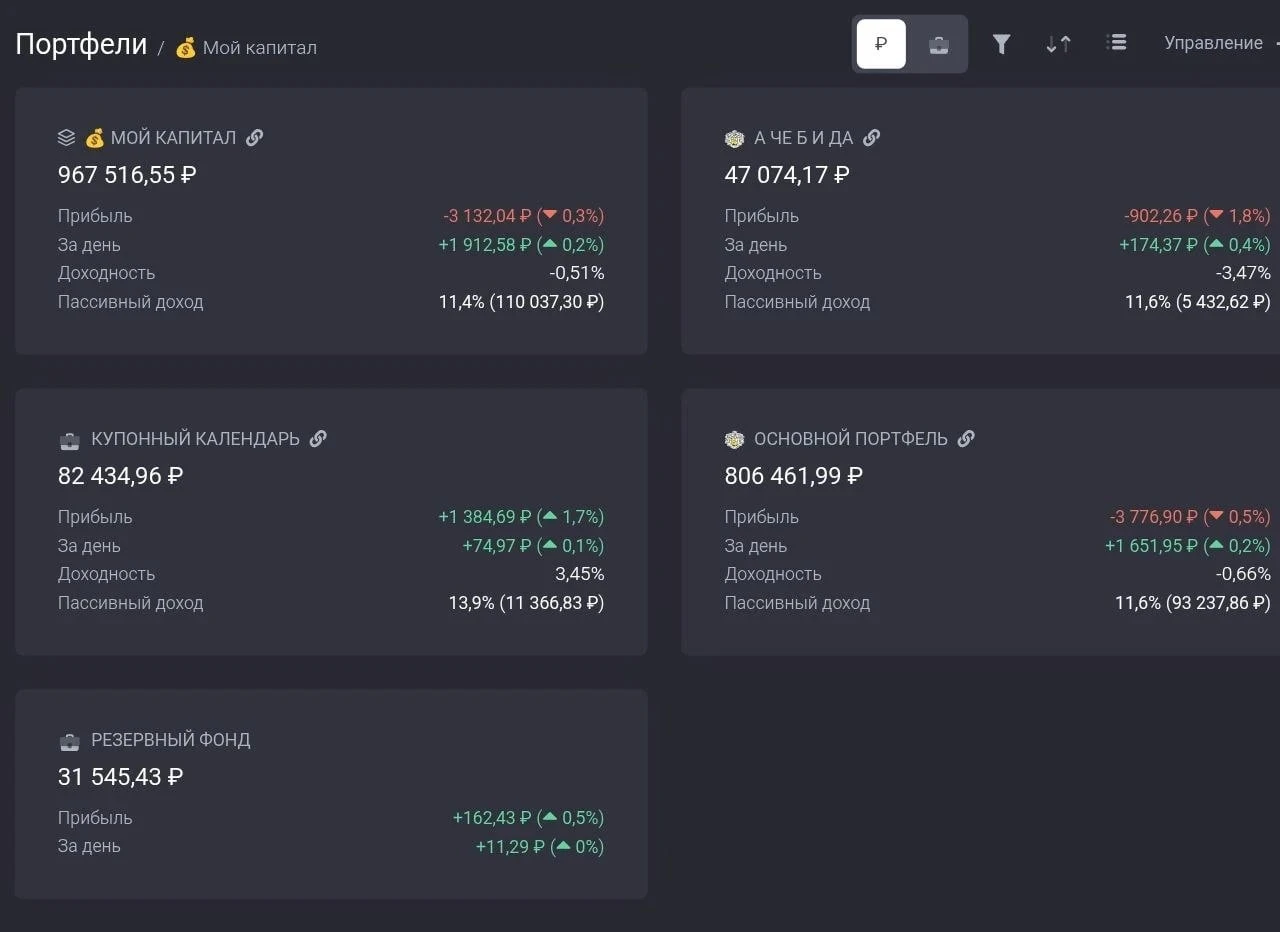This screenshot has width=1280, height=932.
Task: Select the ruble currency toggle
Action: 881,44
